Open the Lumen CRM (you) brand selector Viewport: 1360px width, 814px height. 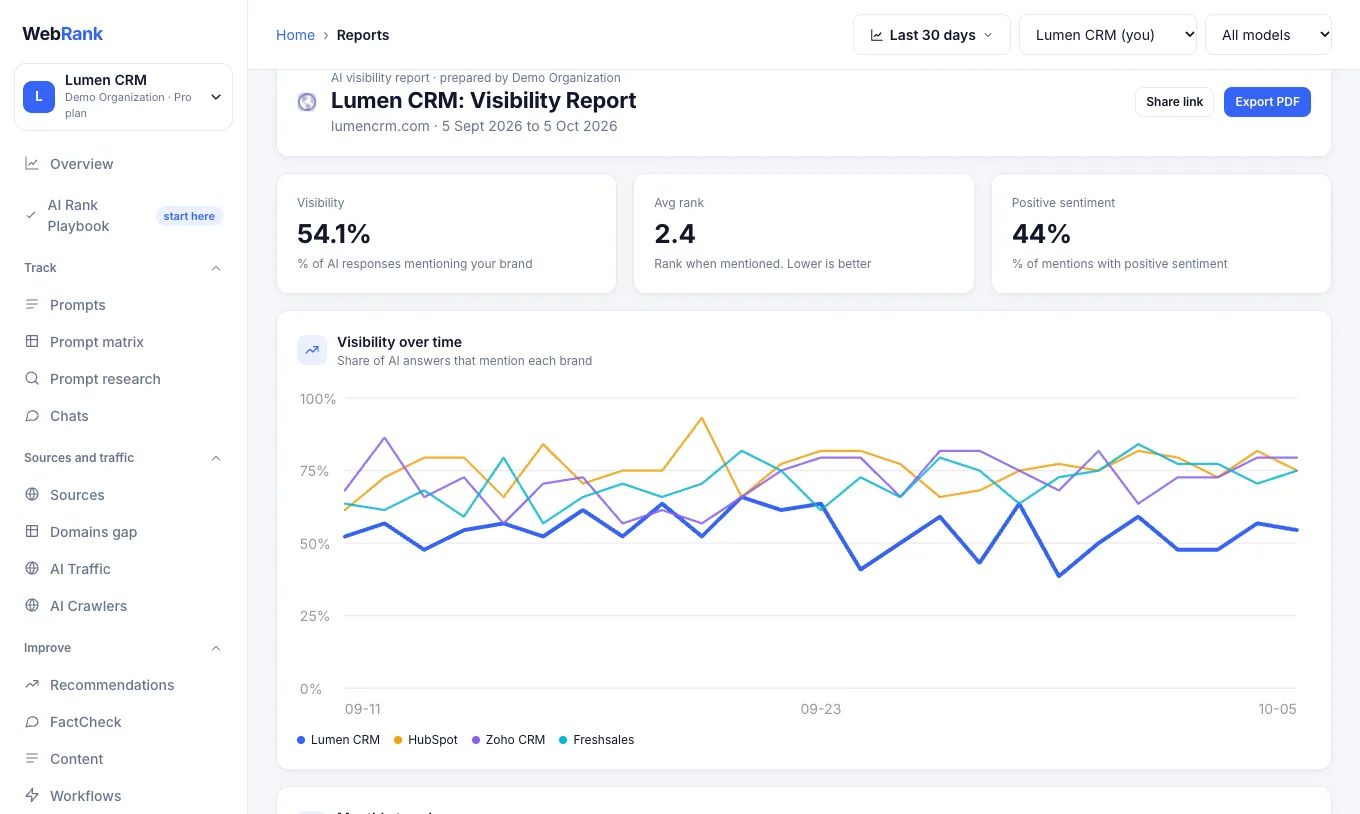pos(1108,35)
